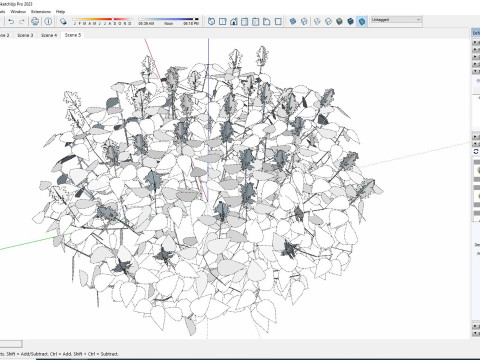Image resolution: width=480 pixels, height=360 pixels.
Task: Open the Print icon in toolbar
Action: [x=35, y=22]
